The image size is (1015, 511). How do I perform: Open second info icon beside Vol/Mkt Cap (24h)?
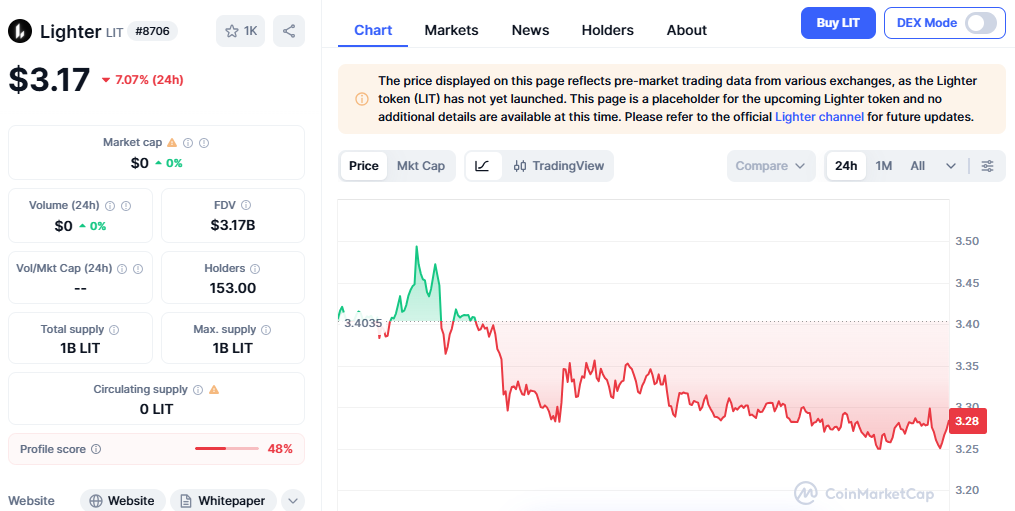coord(138,268)
